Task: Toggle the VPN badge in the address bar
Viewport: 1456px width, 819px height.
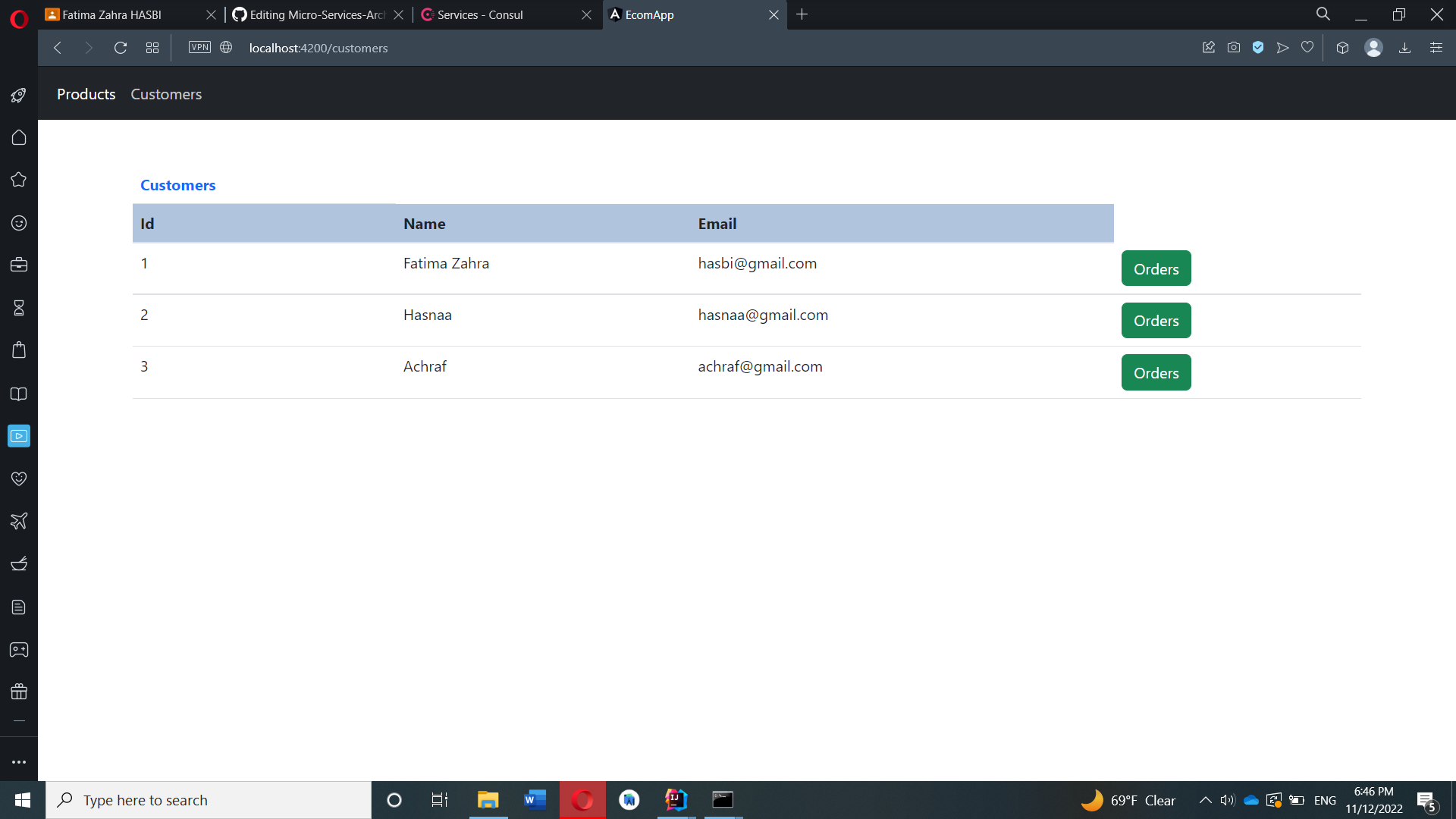Action: (199, 47)
